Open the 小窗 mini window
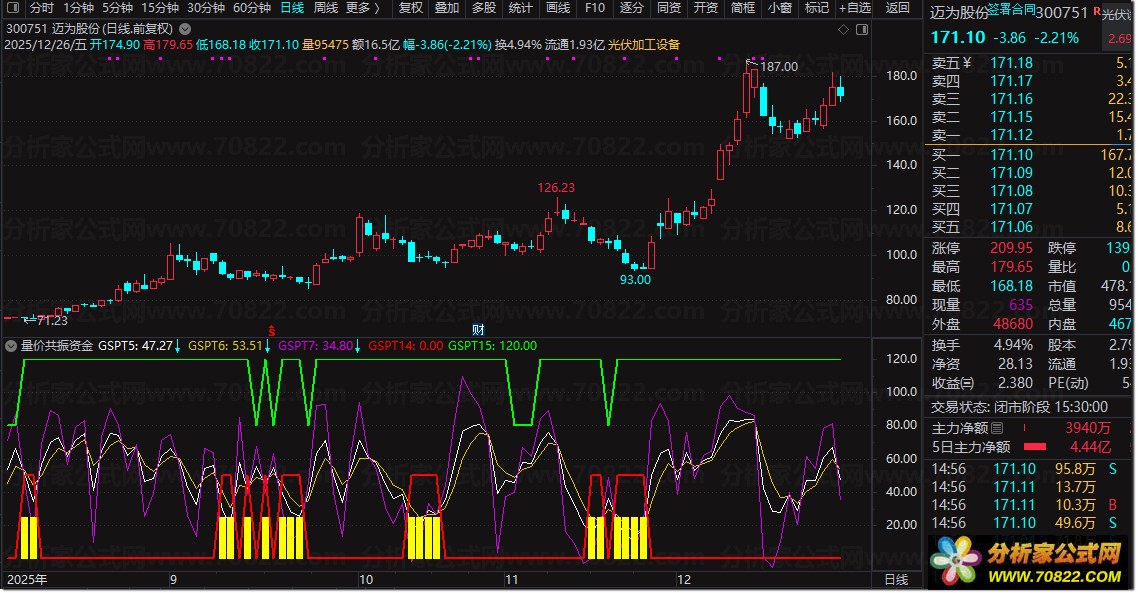The width and height of the screenshot is (1138, 593). pos(779,8)
